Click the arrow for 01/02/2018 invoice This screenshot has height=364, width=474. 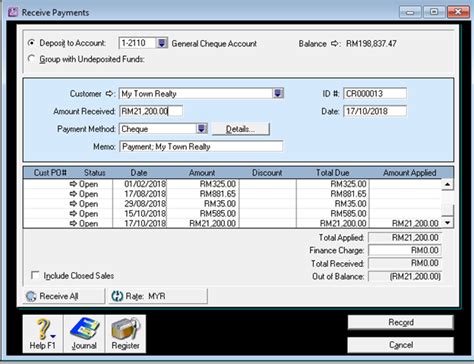coord(73,184)
